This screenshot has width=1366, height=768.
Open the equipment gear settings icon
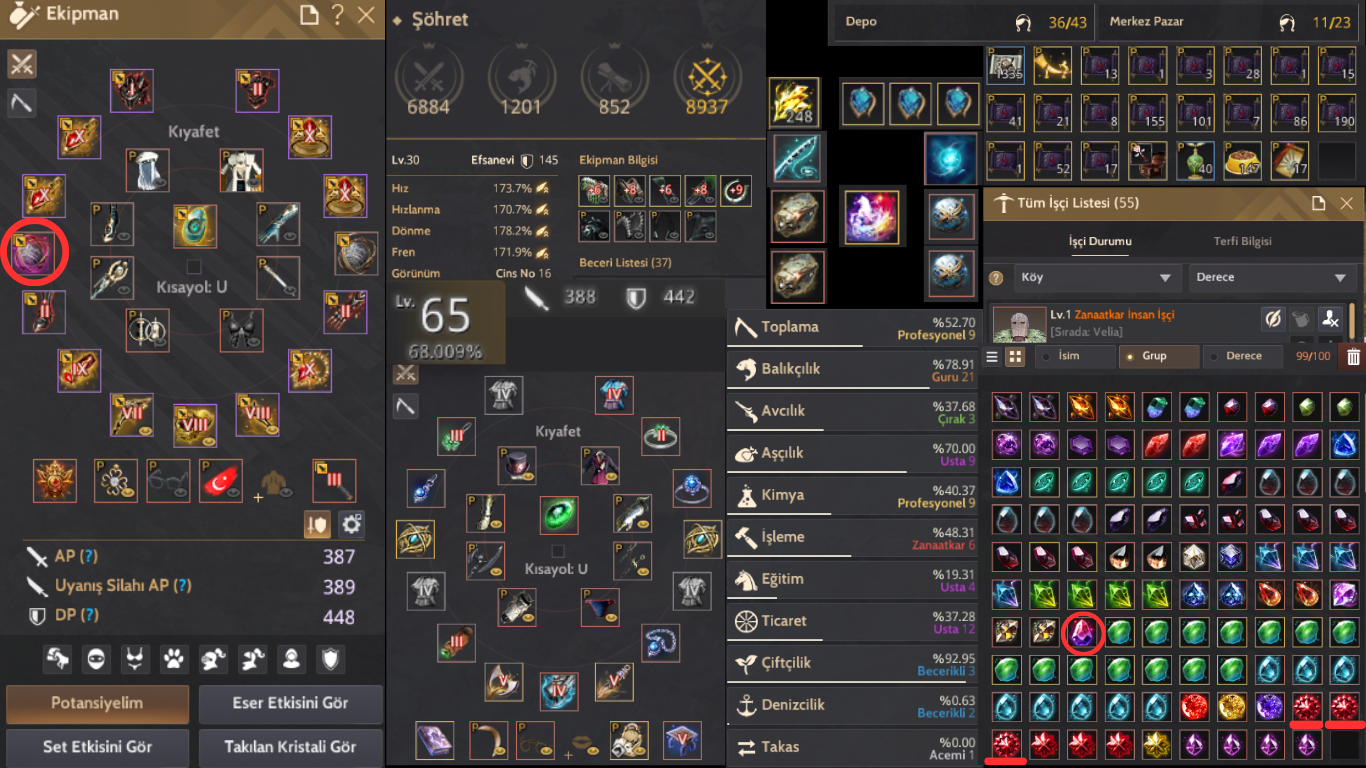351,523
